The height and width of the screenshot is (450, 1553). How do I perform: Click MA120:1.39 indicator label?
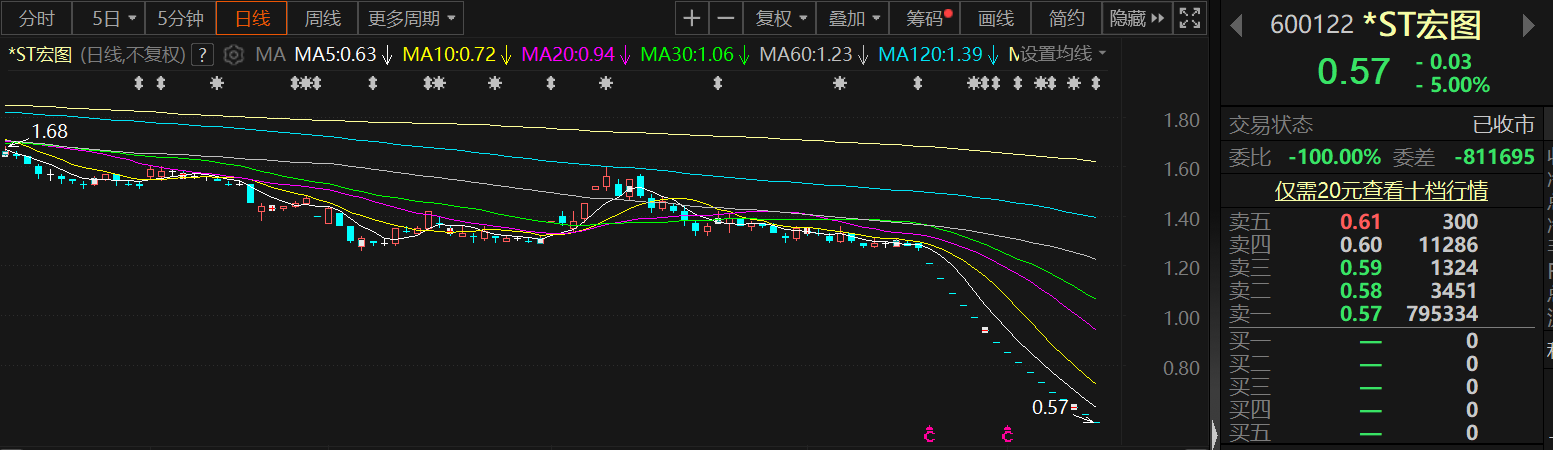click(930, 54)
